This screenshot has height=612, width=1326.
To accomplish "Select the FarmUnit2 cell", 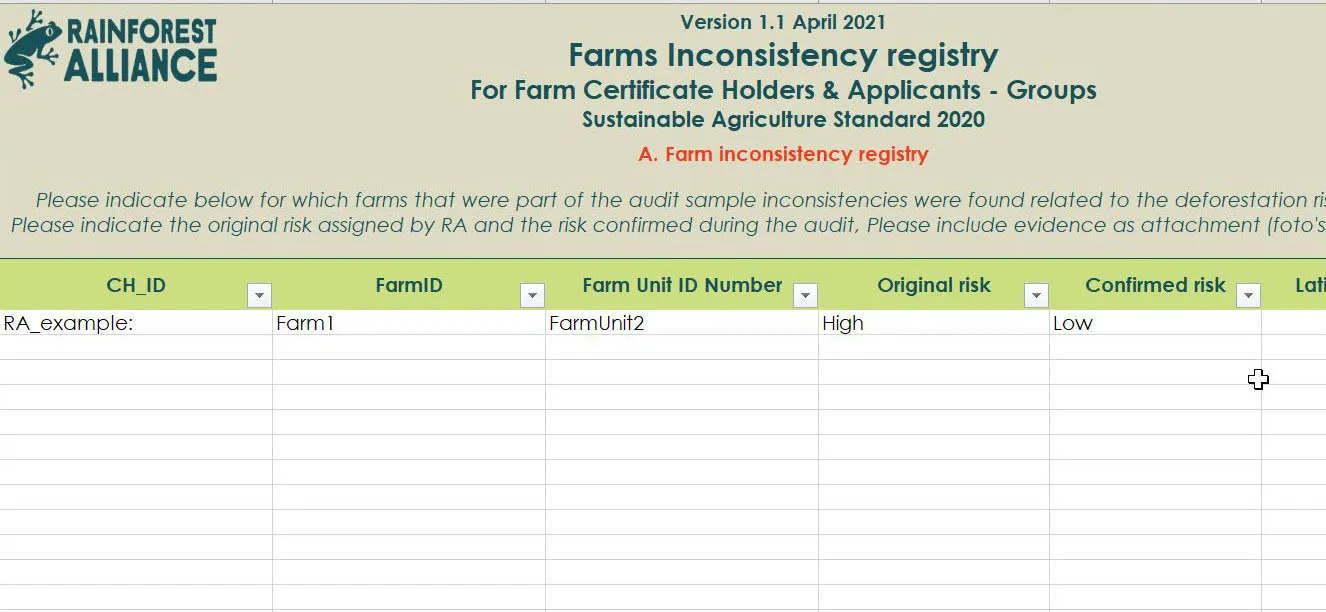I will click(x=682, y=323).
